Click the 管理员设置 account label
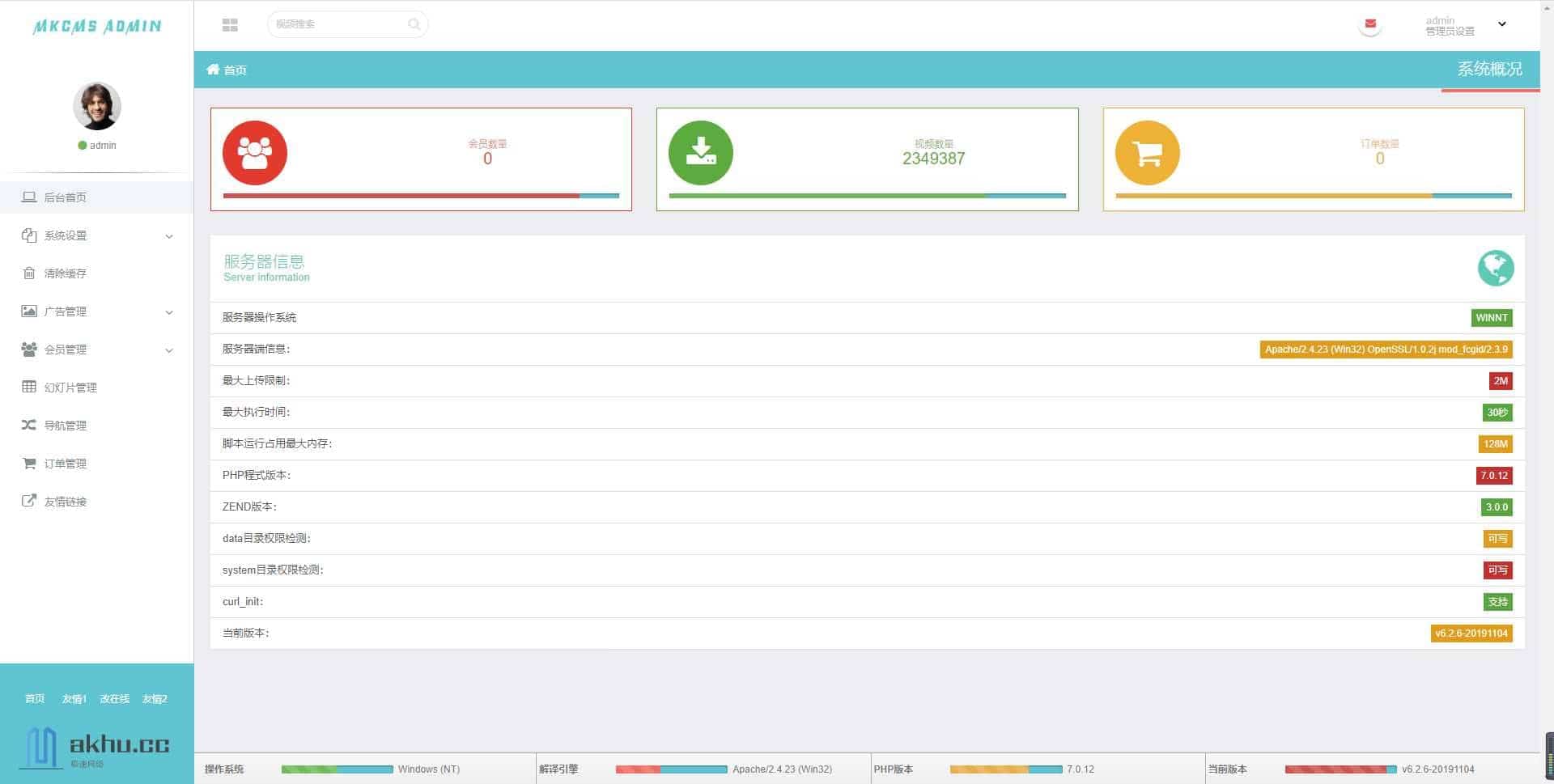The height and width of the screenshot is (784, 1554). pos(1450,32)
